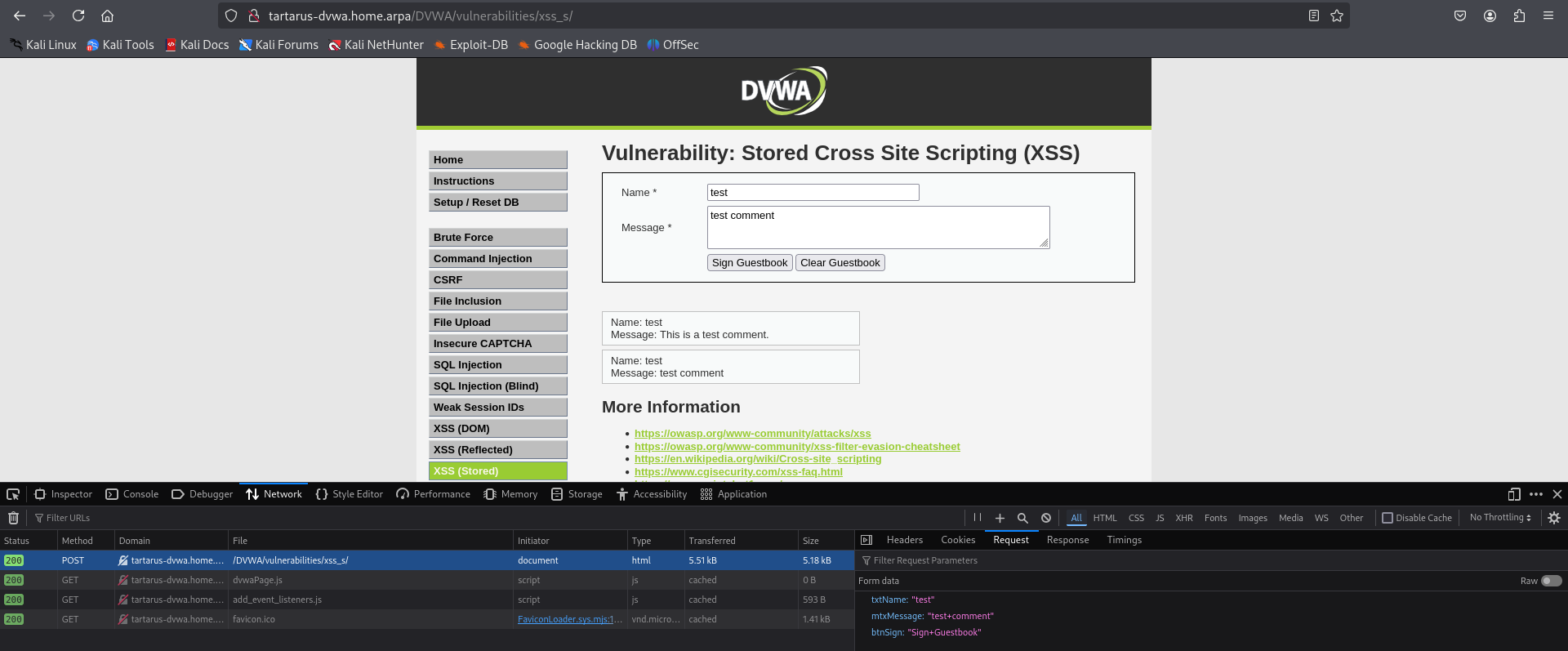The image size is (1568, 651).
Task: Open the No Throttling dropdown
Action: [x=1499, y=518]
